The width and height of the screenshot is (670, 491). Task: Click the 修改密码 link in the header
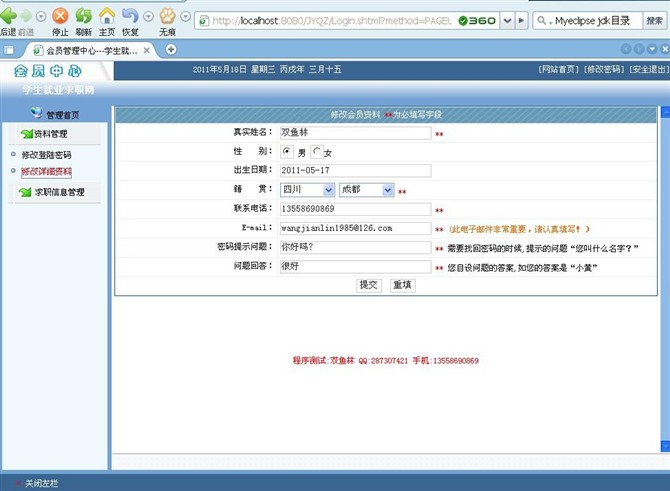click(x=604, y=69)
